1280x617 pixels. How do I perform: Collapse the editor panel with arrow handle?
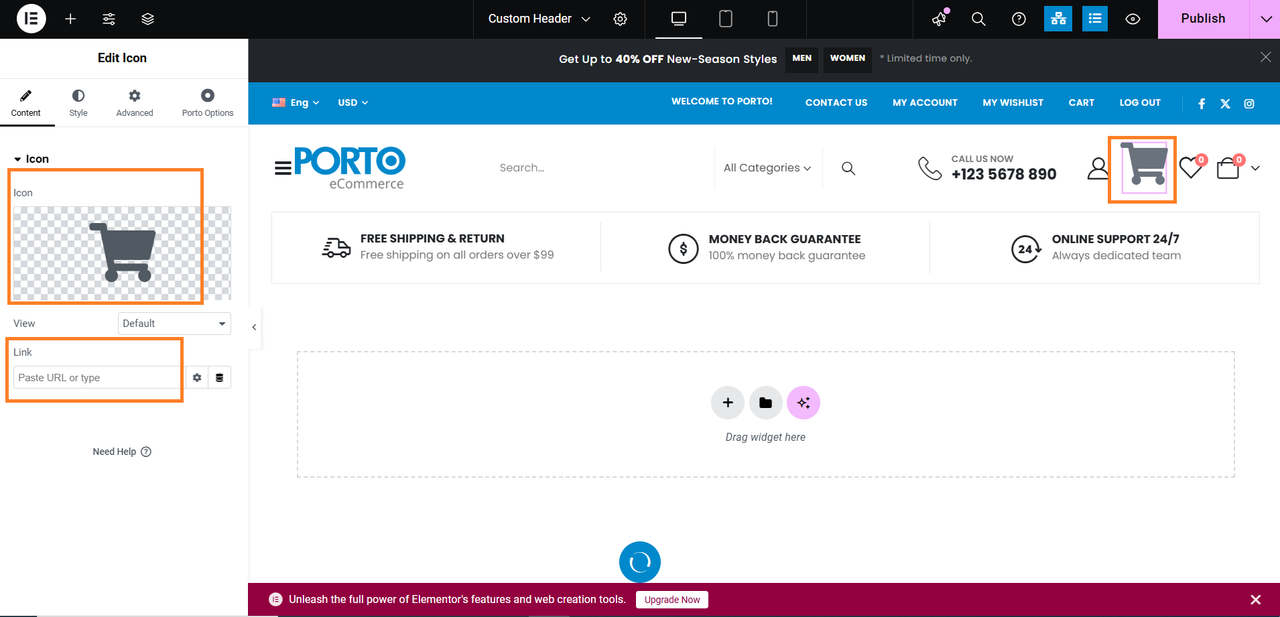pos(254,327)
